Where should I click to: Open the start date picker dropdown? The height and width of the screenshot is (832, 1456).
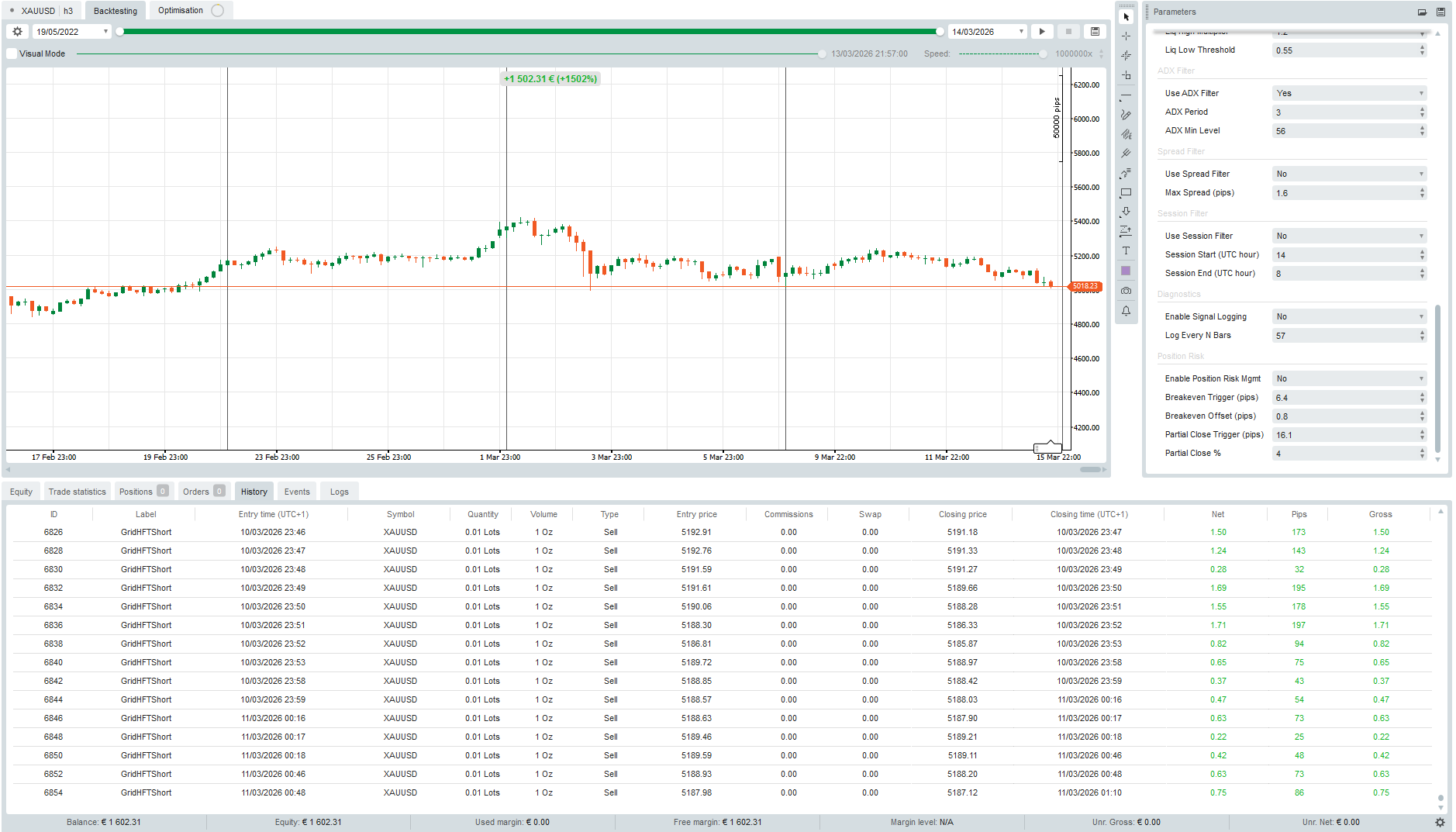pos(106,31)
